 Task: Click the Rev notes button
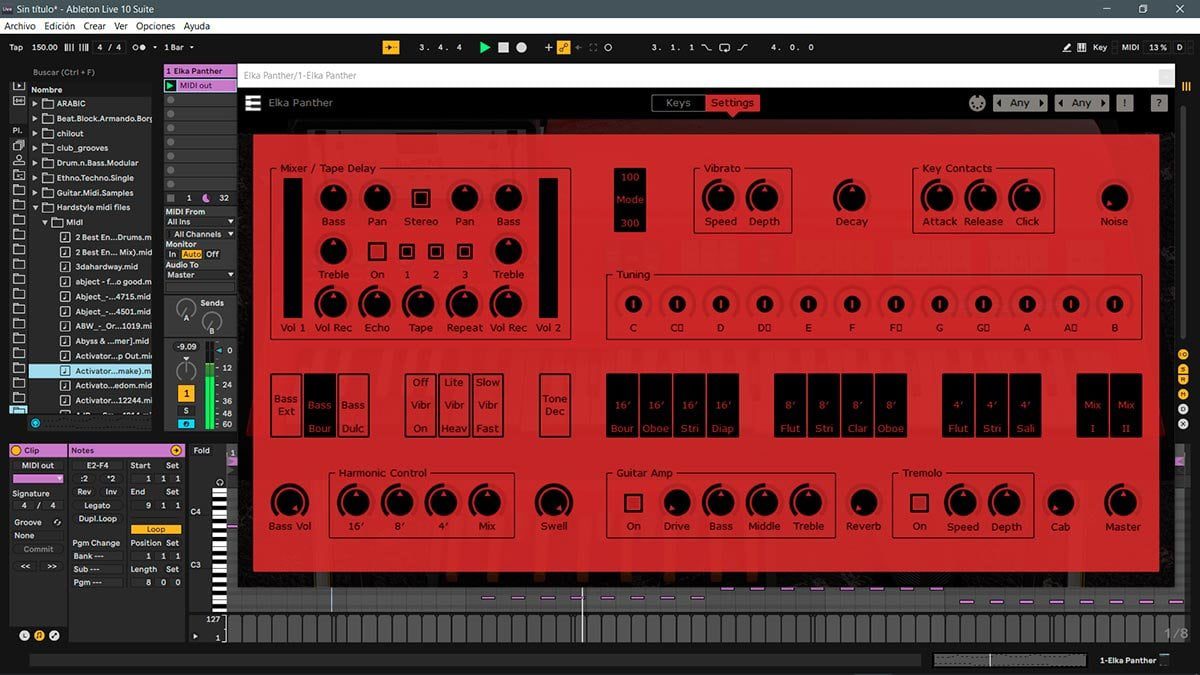[84, 492]
